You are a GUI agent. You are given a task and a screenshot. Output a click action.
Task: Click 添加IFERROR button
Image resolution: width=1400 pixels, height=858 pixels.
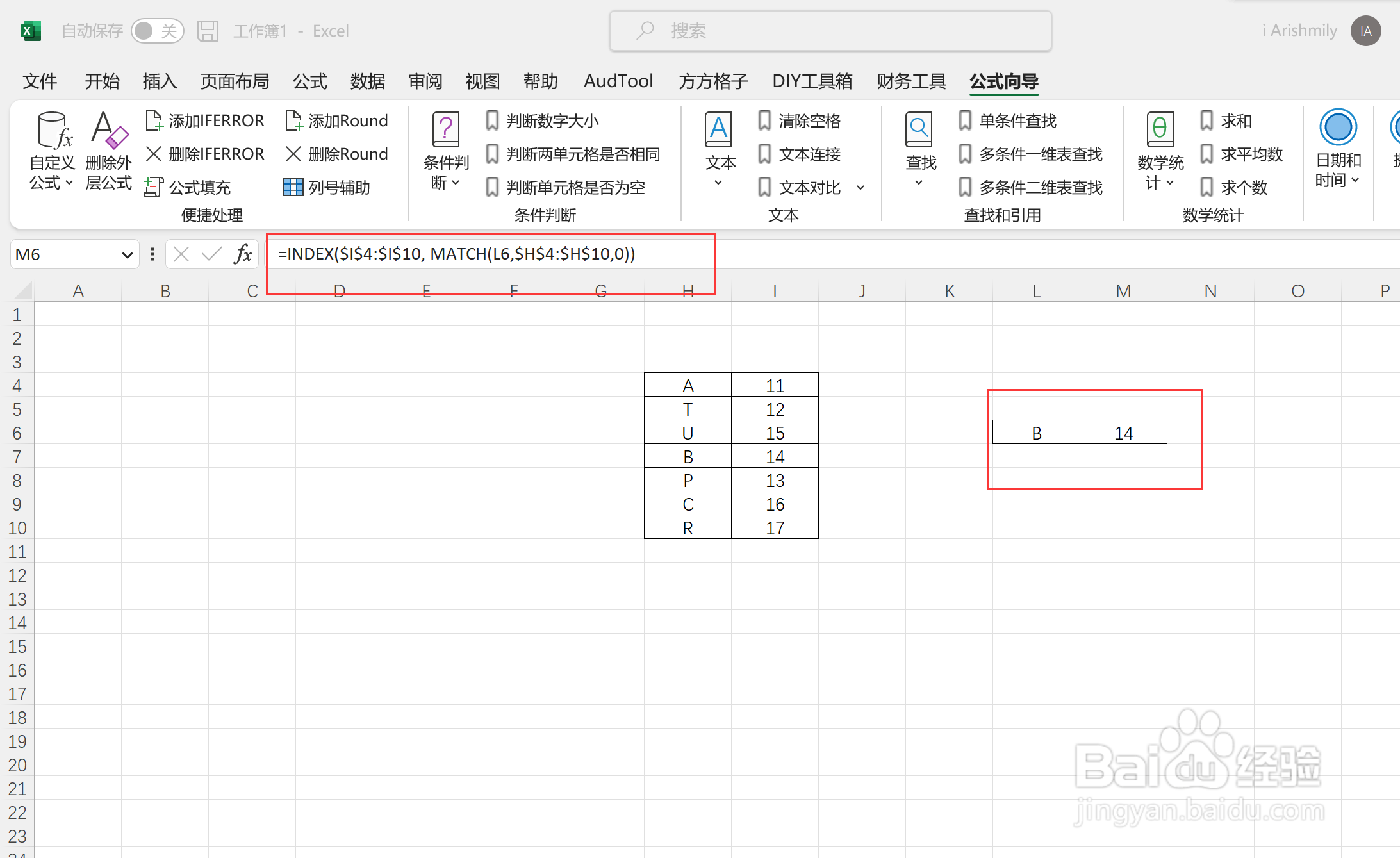[205, 120]
